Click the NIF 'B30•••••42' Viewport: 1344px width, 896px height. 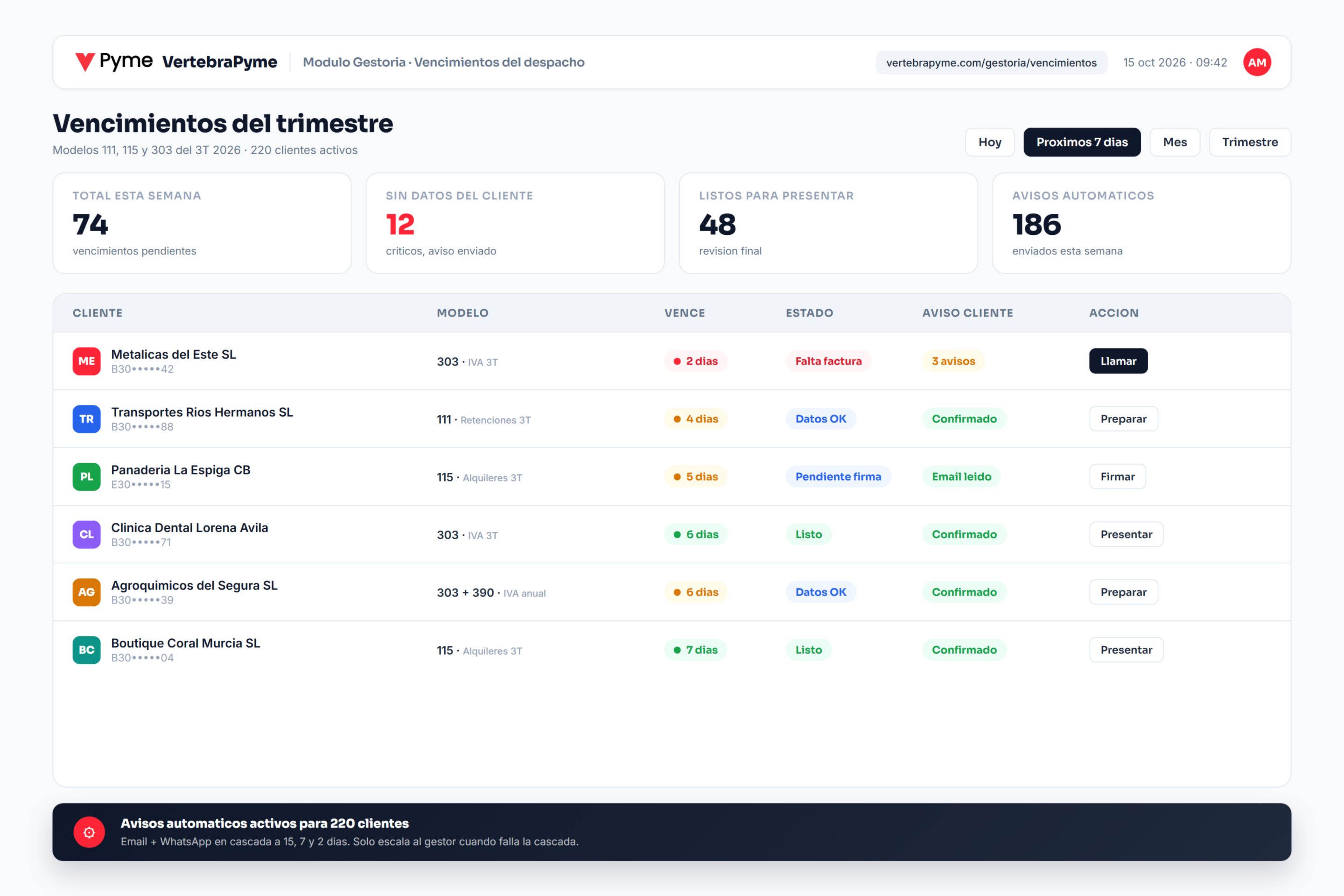(142, 369)
